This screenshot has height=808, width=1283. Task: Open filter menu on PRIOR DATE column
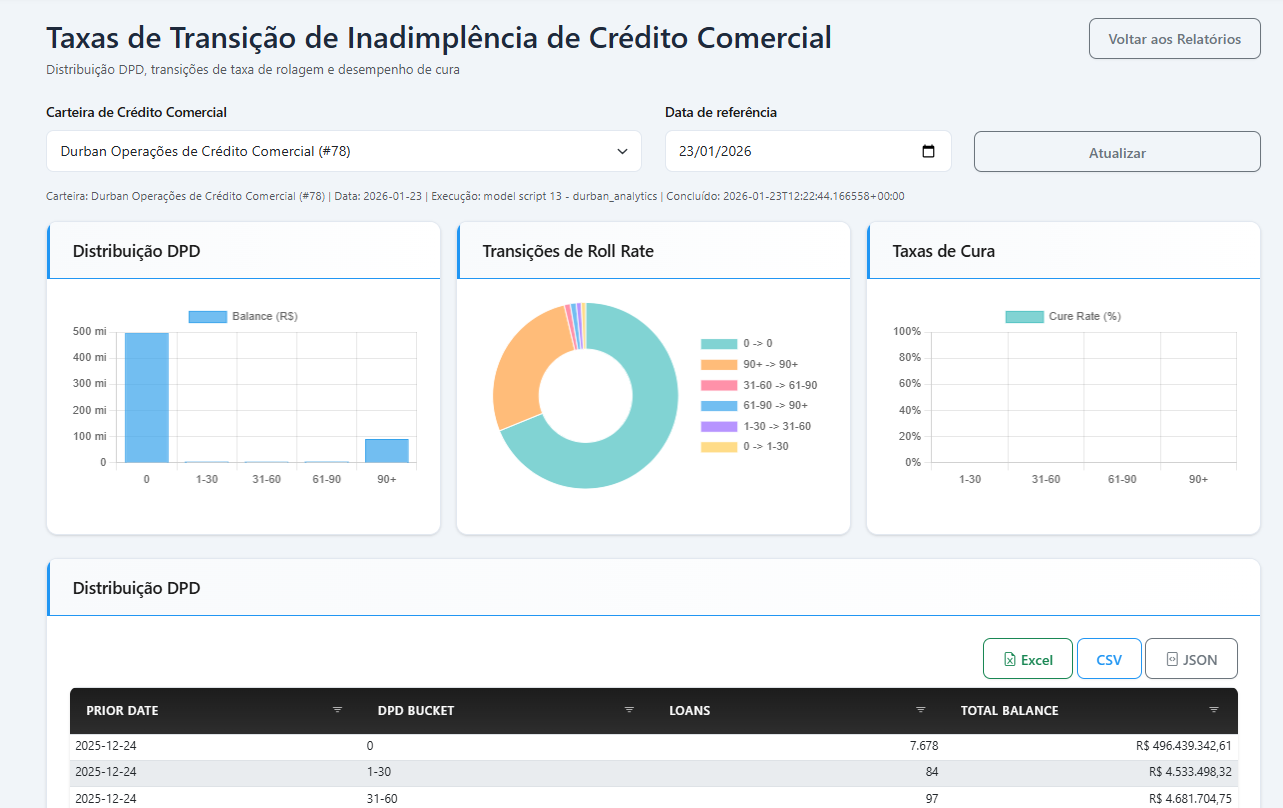tap(337, 710)
